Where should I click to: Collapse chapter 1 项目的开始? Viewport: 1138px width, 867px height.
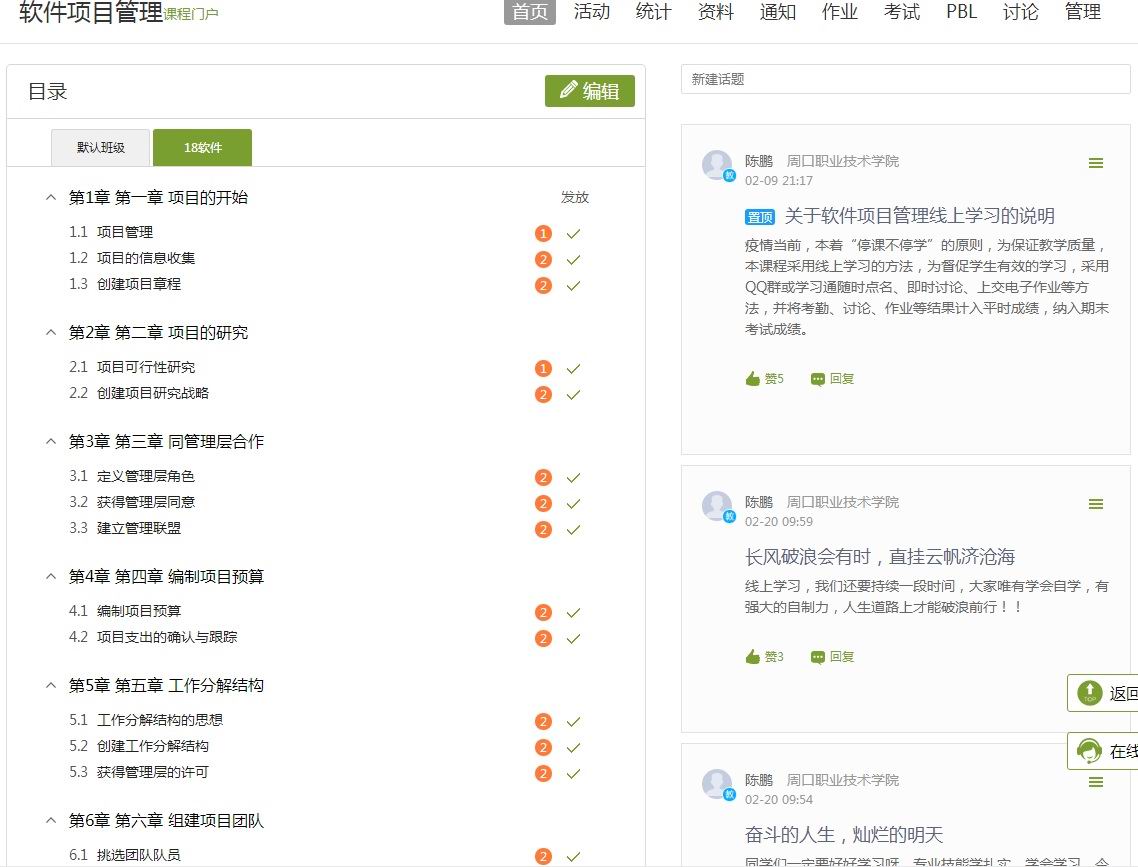[x=51, y=198]
